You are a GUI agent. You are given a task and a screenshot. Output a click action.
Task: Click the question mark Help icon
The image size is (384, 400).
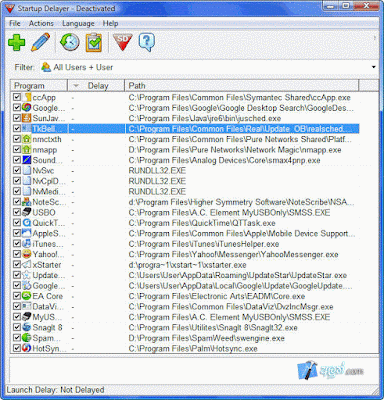[147, 42]
